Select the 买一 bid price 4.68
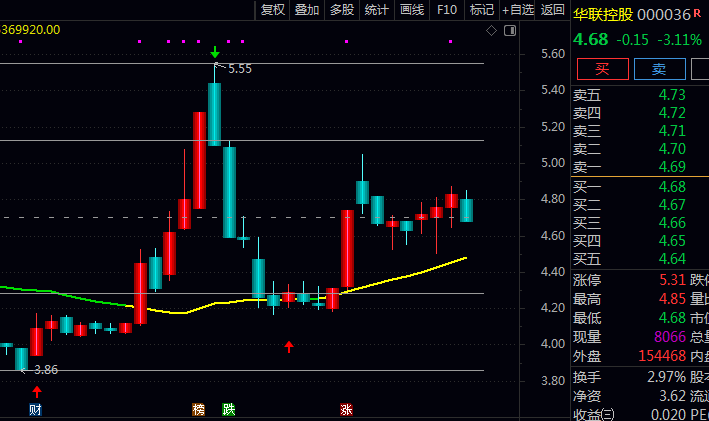 click(x=672, y=187)
